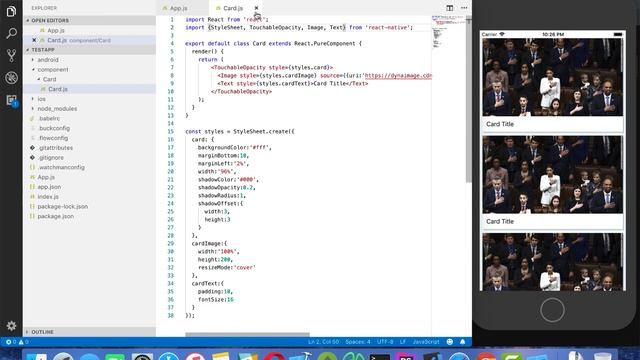Open the notifications bell in status bar
Screen dimensions: 640x360
click(462, 342)
